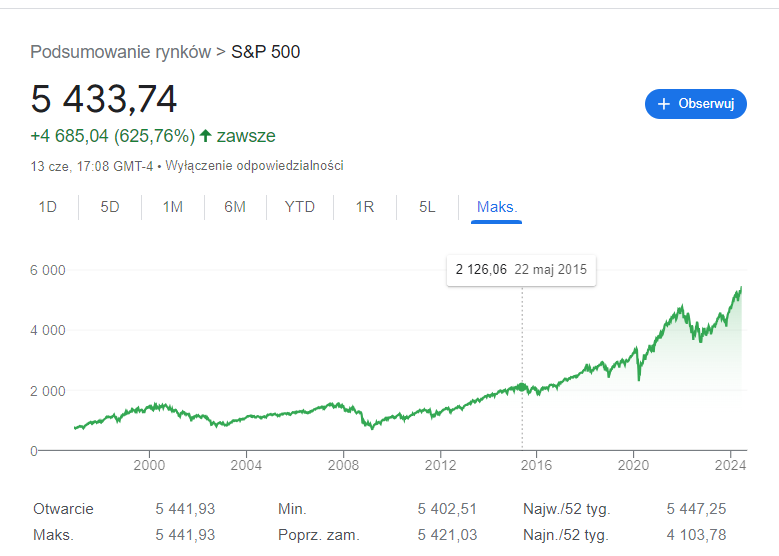The height and width of the screenshot is (556, 779).
Task: Select the 1D time range tab
Action: point(47,207)
